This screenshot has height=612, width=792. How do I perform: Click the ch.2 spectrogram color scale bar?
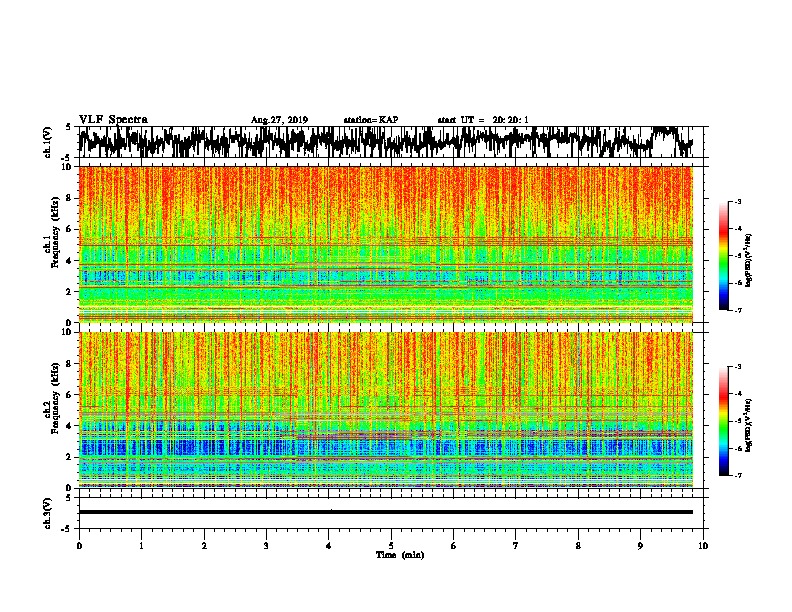[723, 421]
